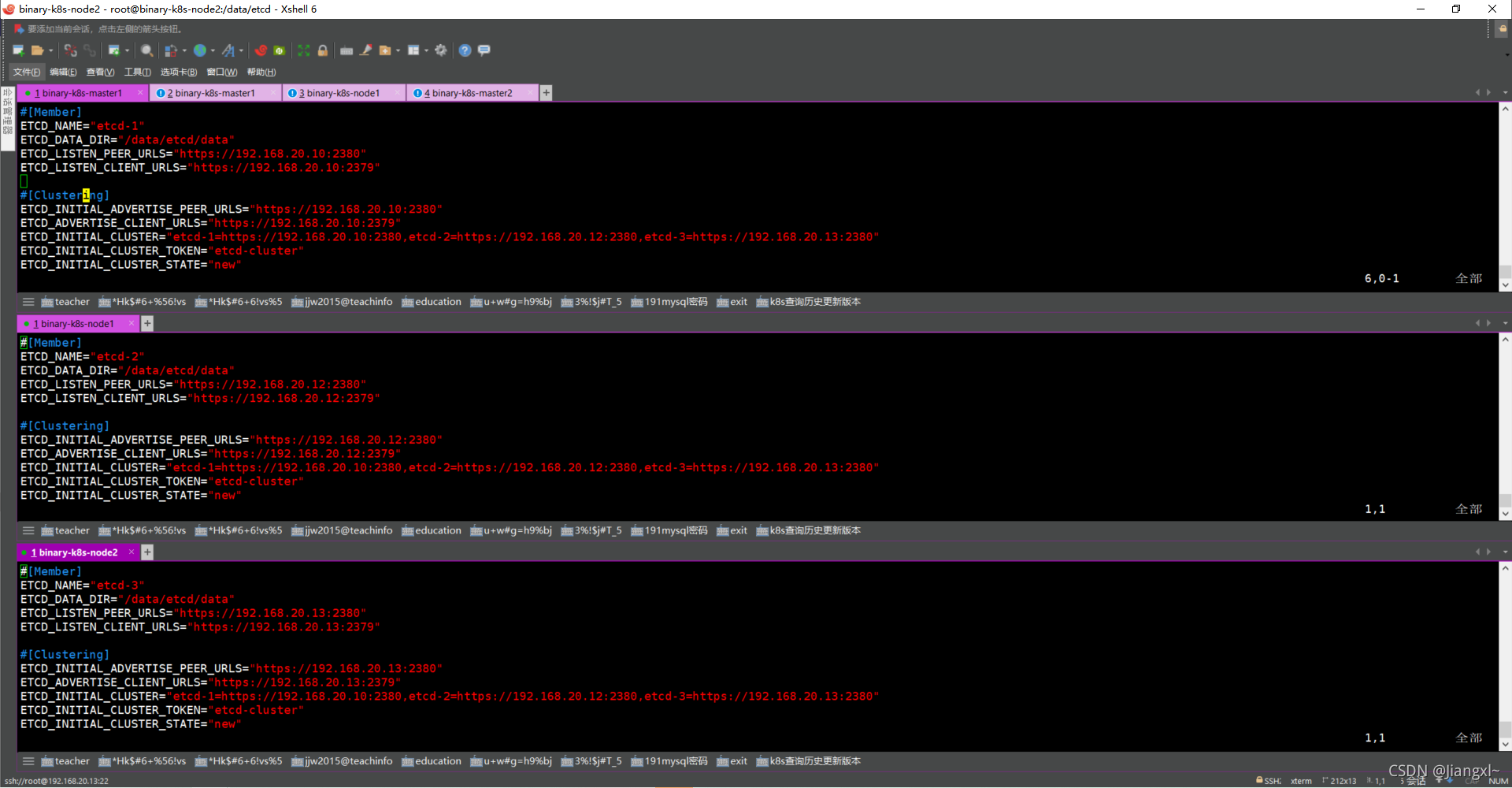Open Options via the gear icon

(441, 50)
